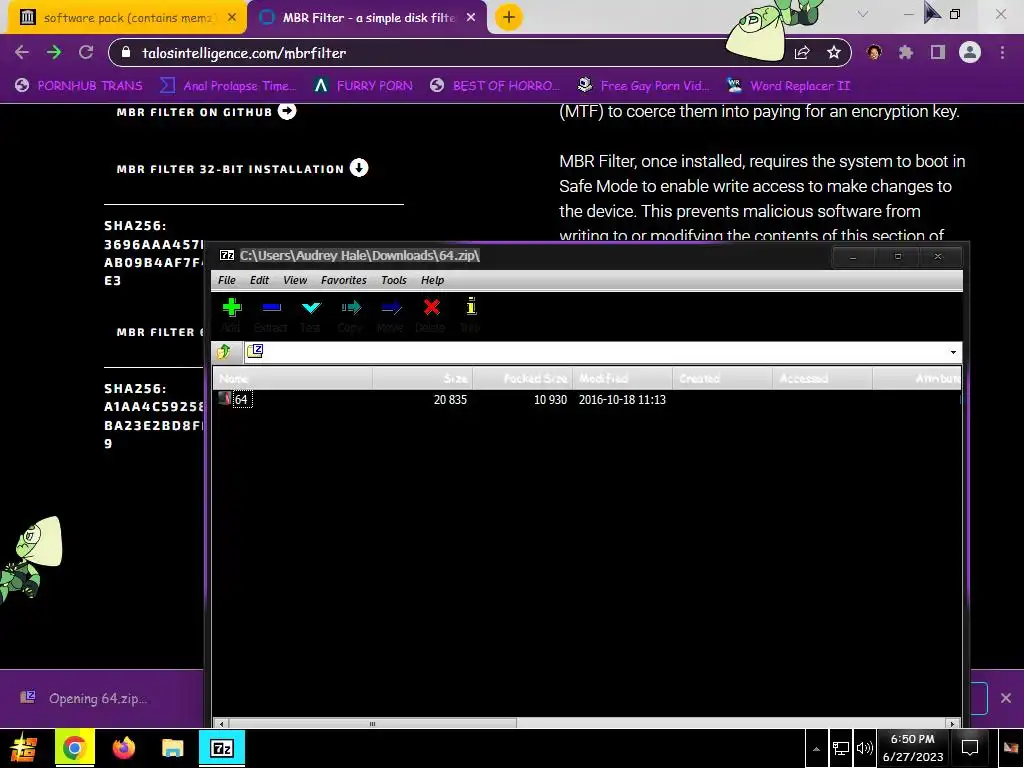Click the 7-Zip scroll right arrow

[953, 724]
